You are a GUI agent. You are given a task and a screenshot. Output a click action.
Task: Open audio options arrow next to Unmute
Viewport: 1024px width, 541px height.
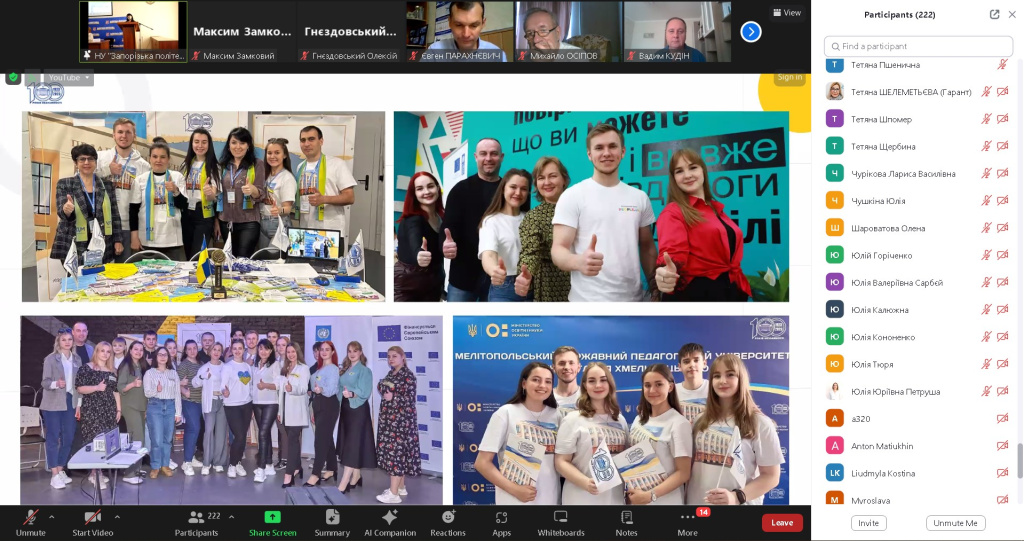pos(52,517)
